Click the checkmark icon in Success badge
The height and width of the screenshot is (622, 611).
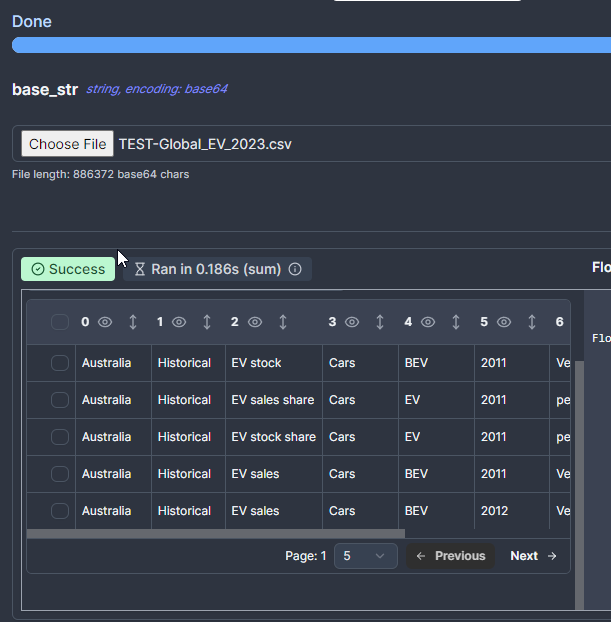point(38,269)
